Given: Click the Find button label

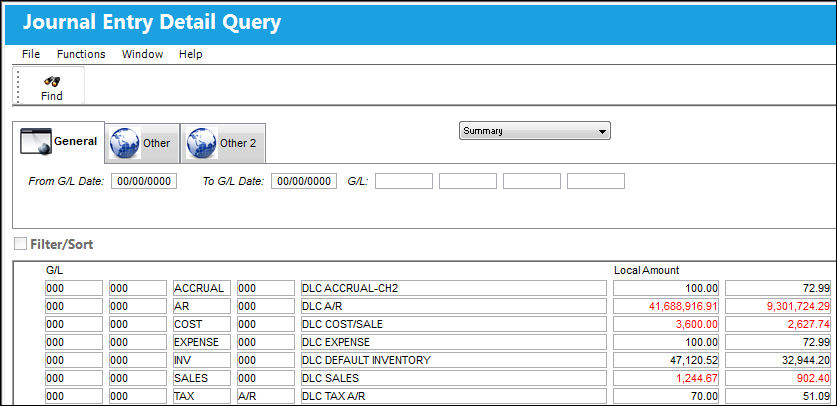Looking at the screenshot, I should click(x=52, y=96).
